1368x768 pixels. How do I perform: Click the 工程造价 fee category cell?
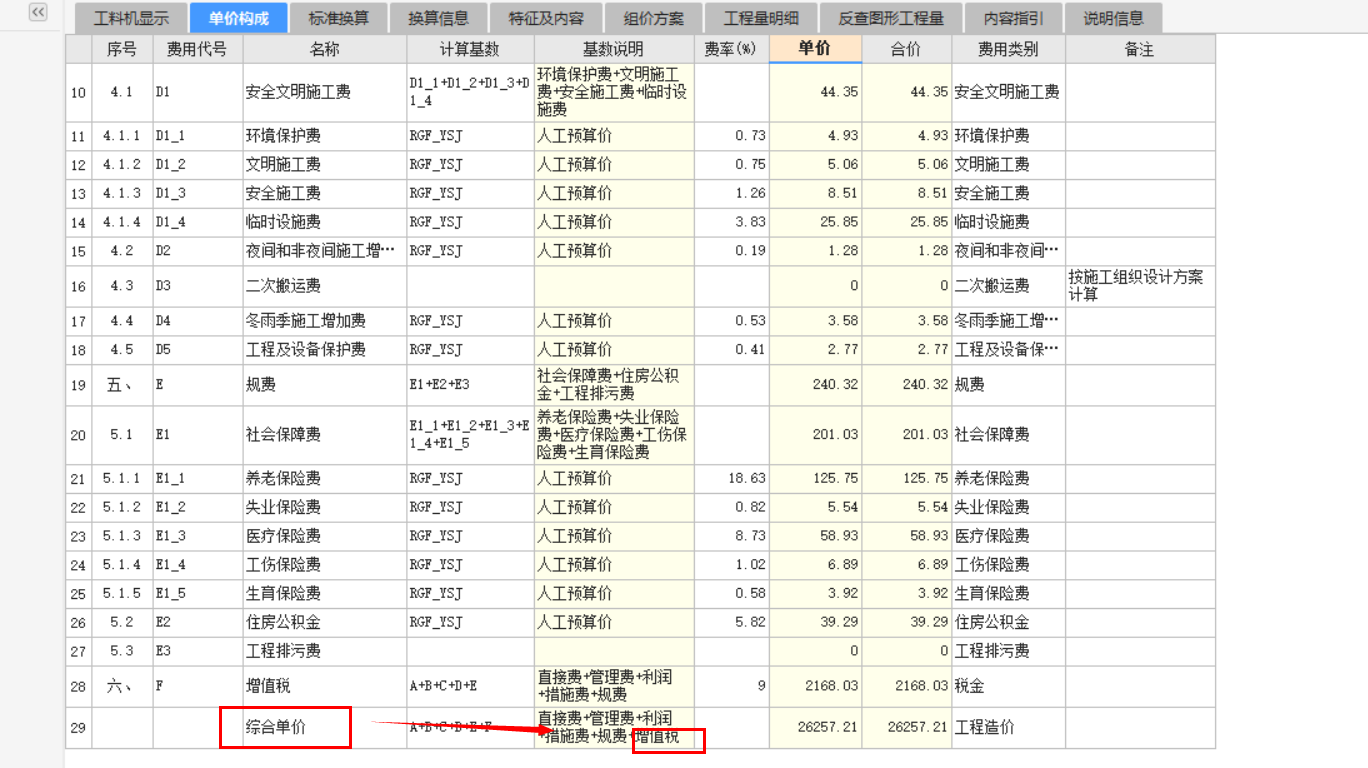click(1008, 728)
